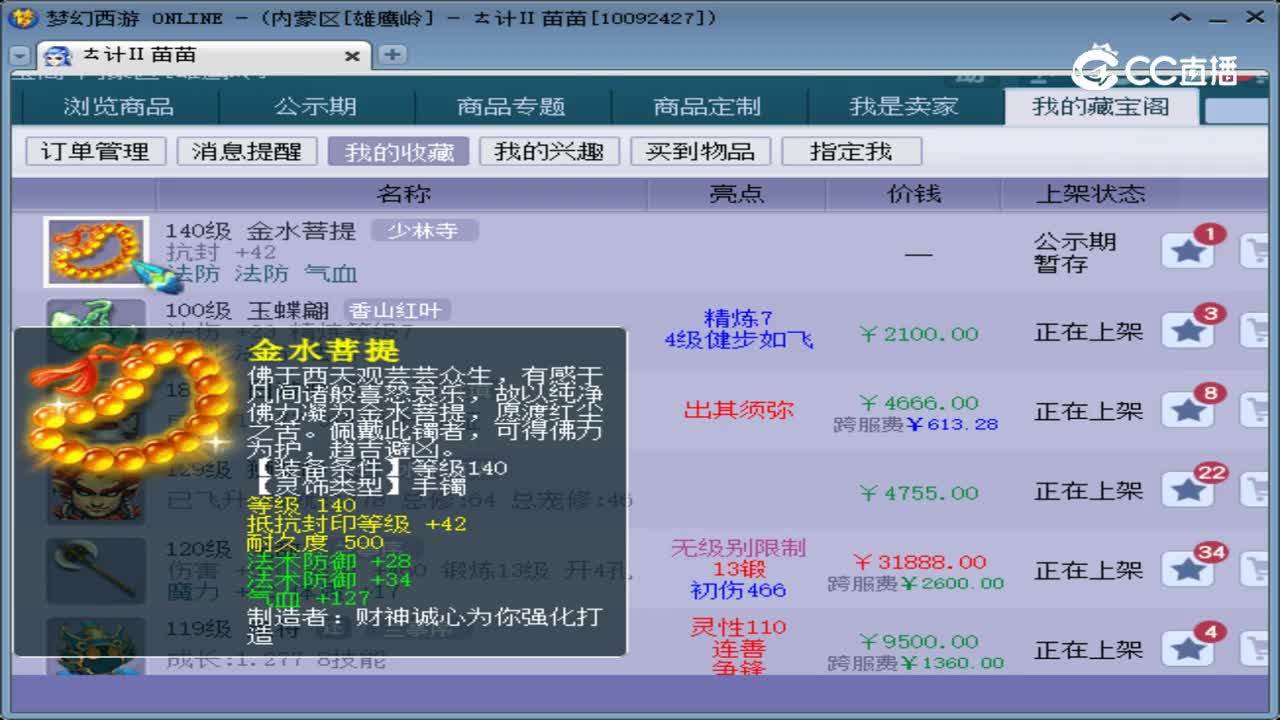
Task: Click the game logo icon in title bar
Action: 25,18
